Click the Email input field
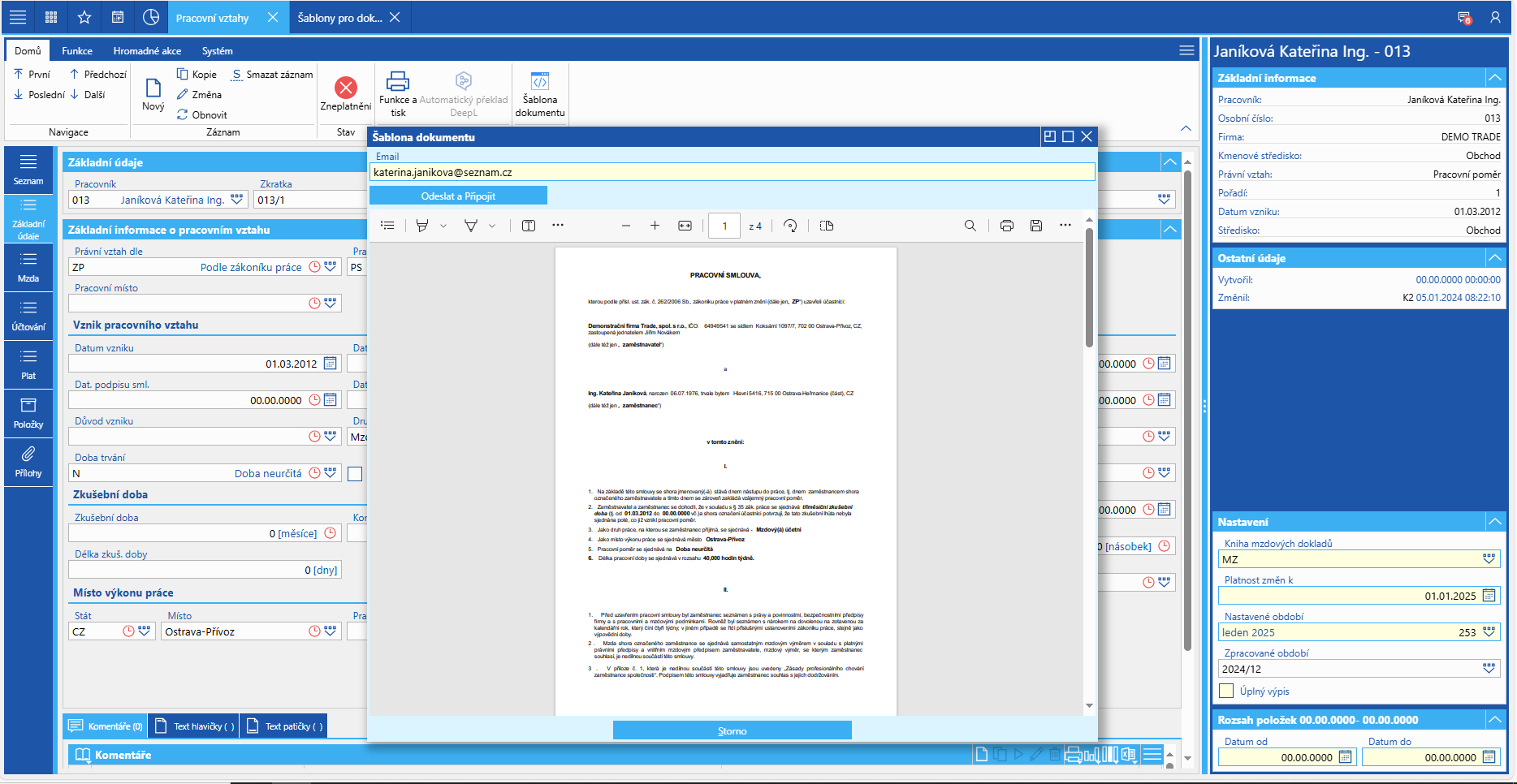 732,172
